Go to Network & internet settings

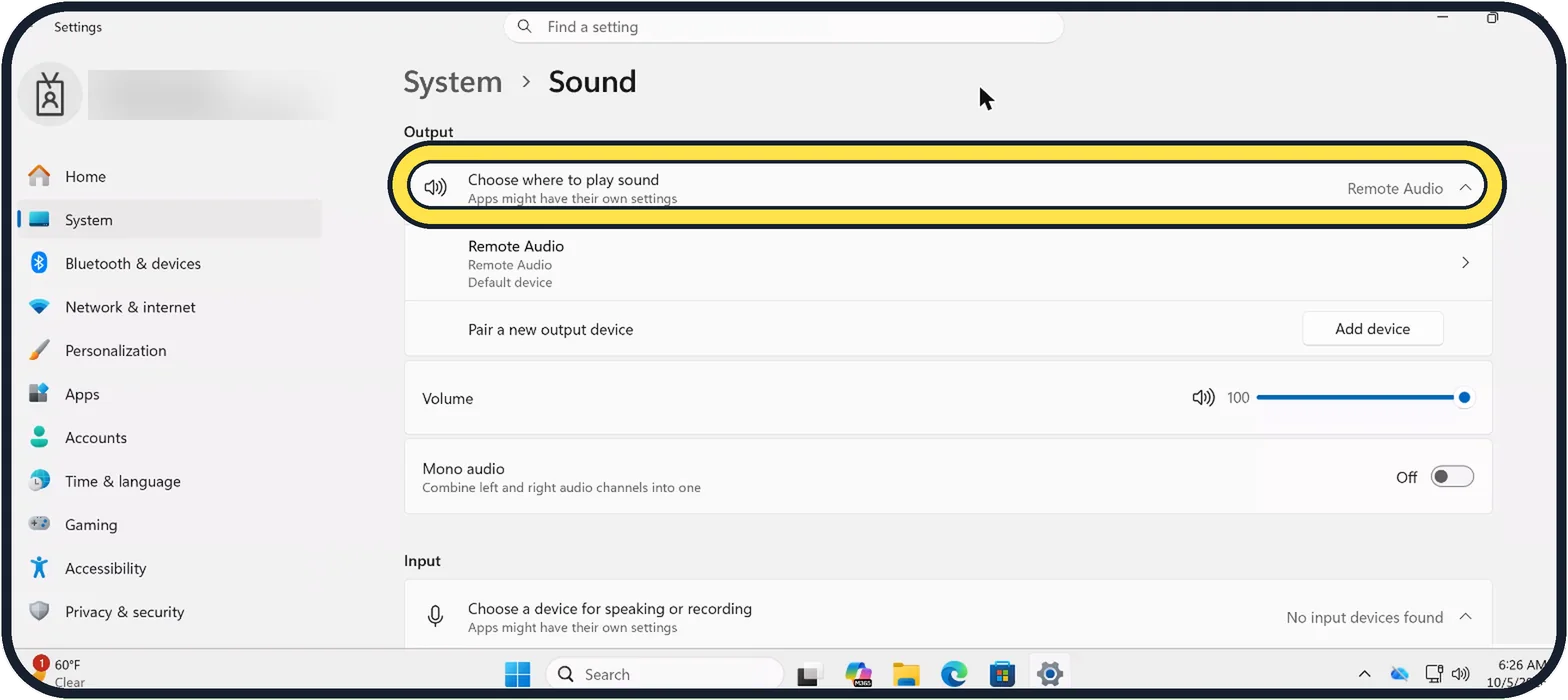pyautogui.click(x=170, y=307)
